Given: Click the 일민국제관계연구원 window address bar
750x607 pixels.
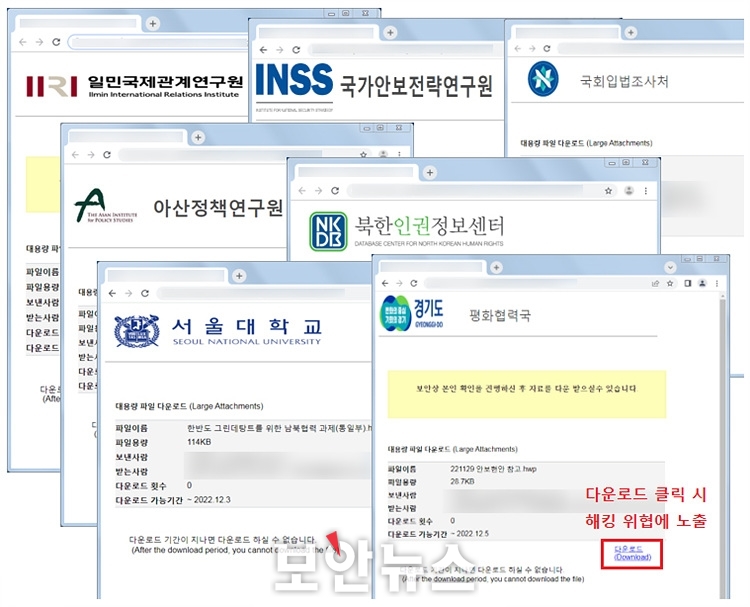Looking at the screenshot, I should click(158, 42).
